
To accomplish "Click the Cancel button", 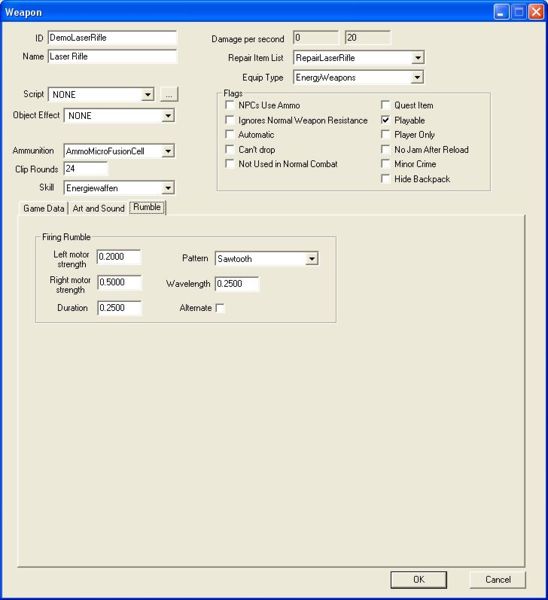I will (498, 579).
